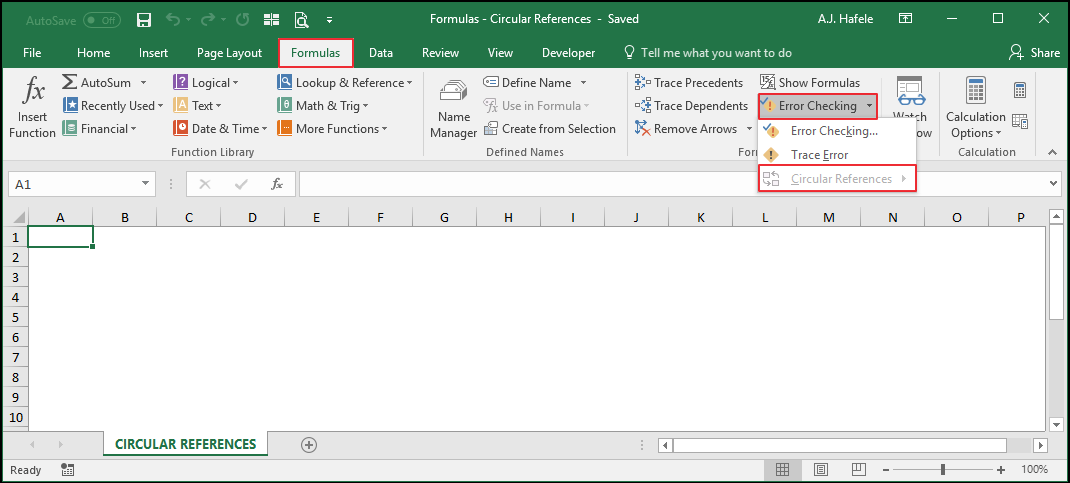Toggle the AutoSave switch

click(102, 20)
